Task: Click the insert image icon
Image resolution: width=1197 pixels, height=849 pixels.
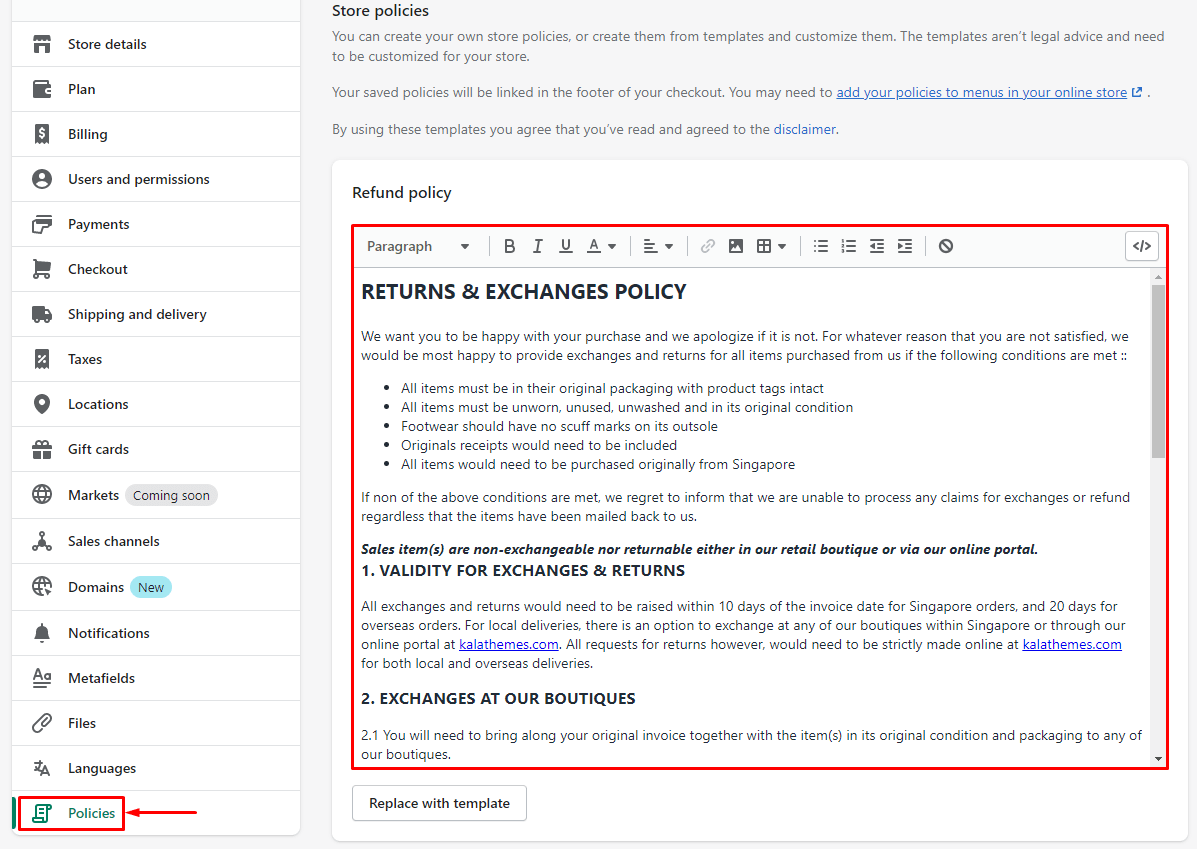Action: pos(736,246)
